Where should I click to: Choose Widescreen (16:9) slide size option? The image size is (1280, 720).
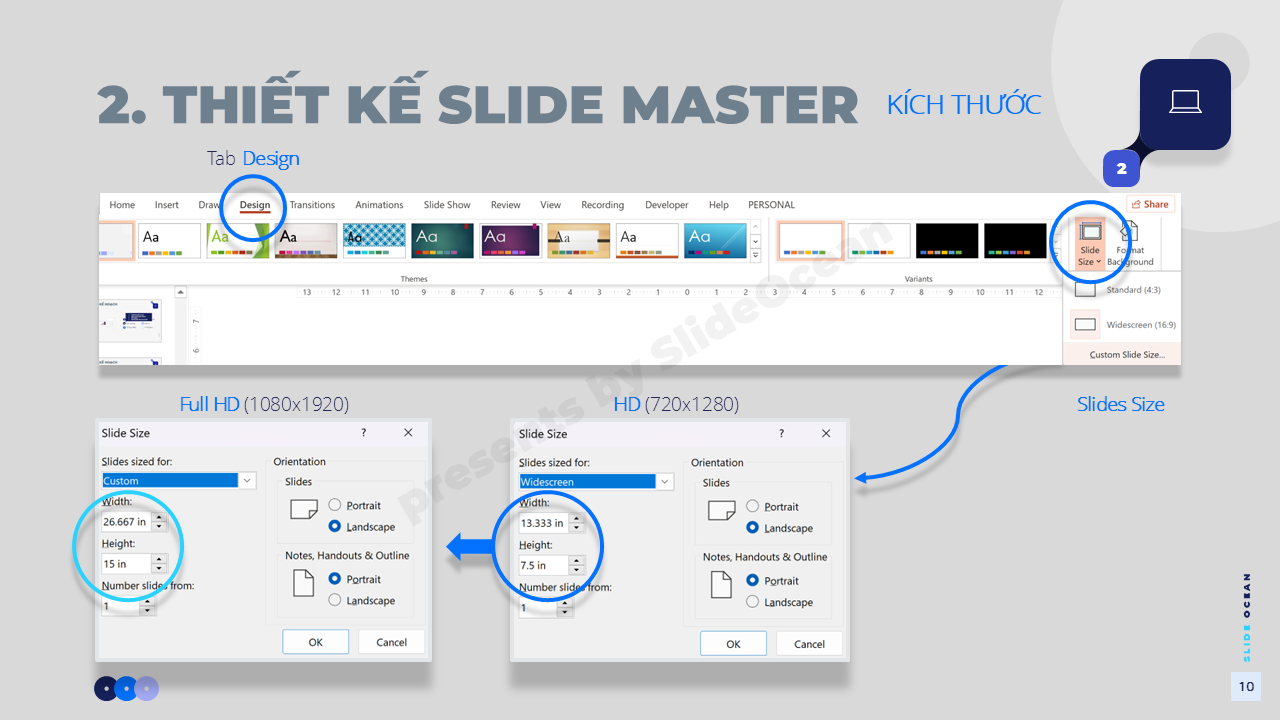tap(1122, 325)
